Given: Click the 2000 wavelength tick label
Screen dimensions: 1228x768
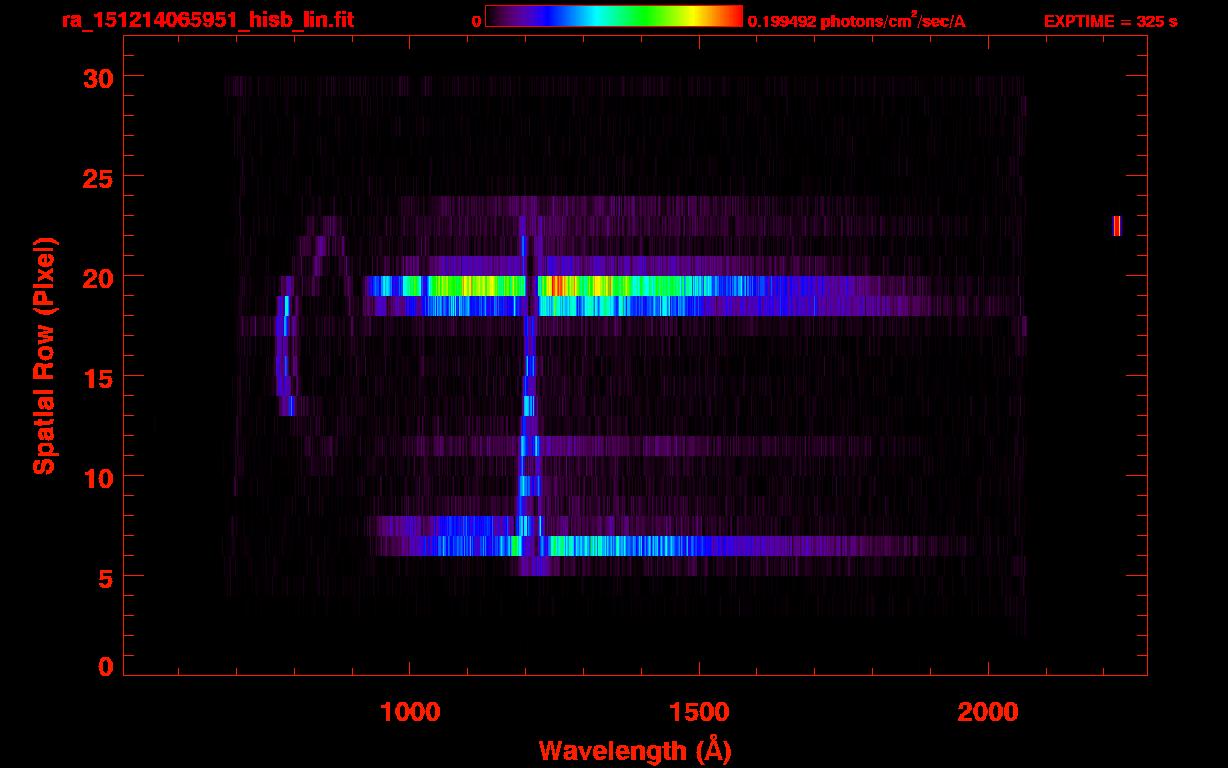Looking at the screenshot, I should tap(988, 712).
